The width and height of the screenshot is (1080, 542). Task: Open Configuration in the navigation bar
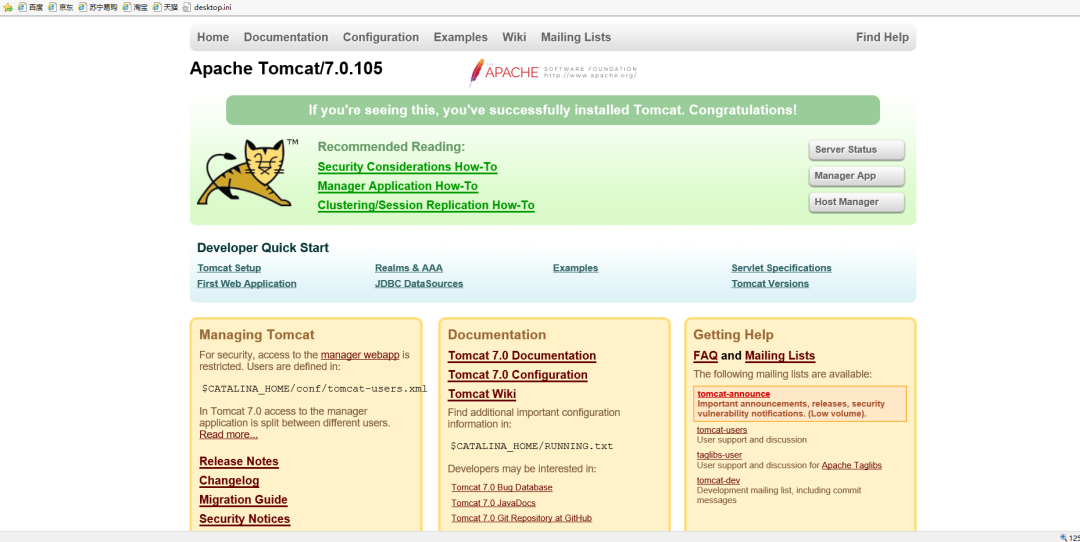coord(381,37)
